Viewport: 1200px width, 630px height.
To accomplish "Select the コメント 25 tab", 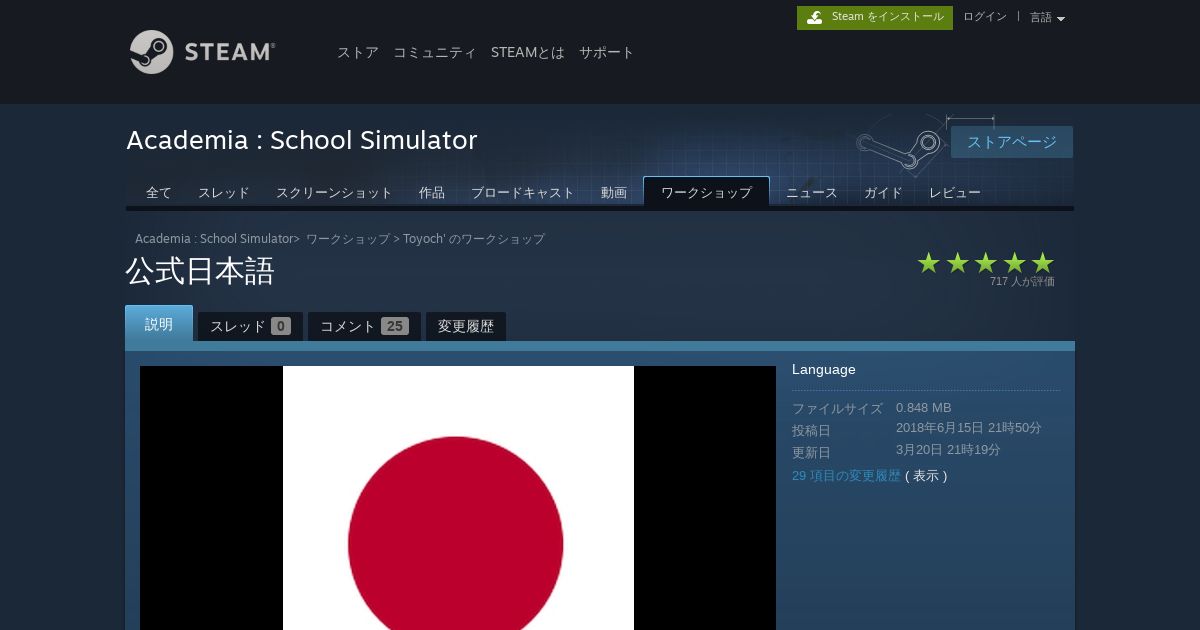I will click(x=364, y=326).
